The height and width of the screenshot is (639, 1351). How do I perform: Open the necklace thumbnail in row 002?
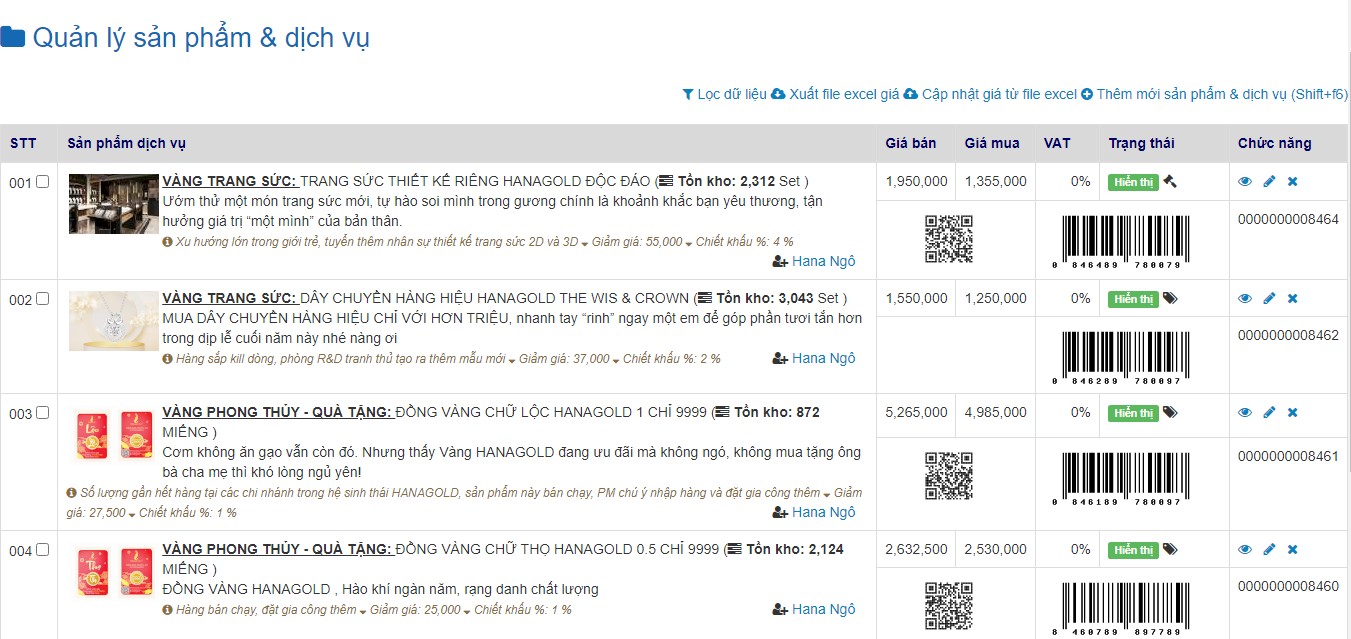tap(114, 321)
